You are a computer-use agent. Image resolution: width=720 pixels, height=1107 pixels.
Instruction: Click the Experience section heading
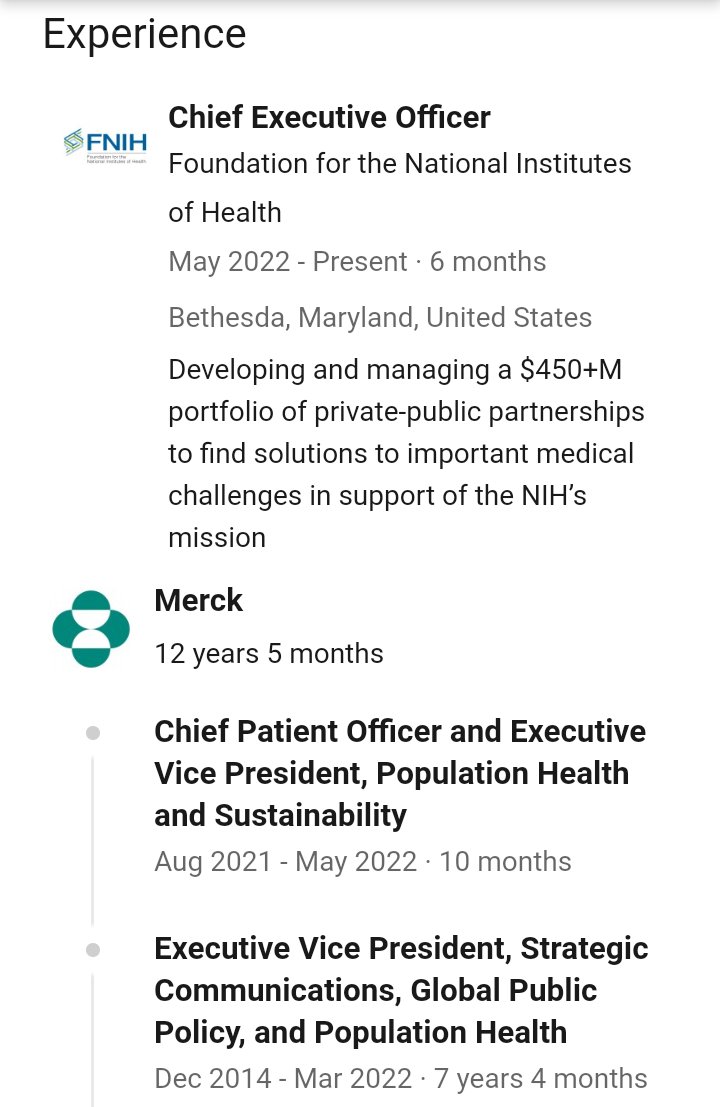tap(144, 34)
